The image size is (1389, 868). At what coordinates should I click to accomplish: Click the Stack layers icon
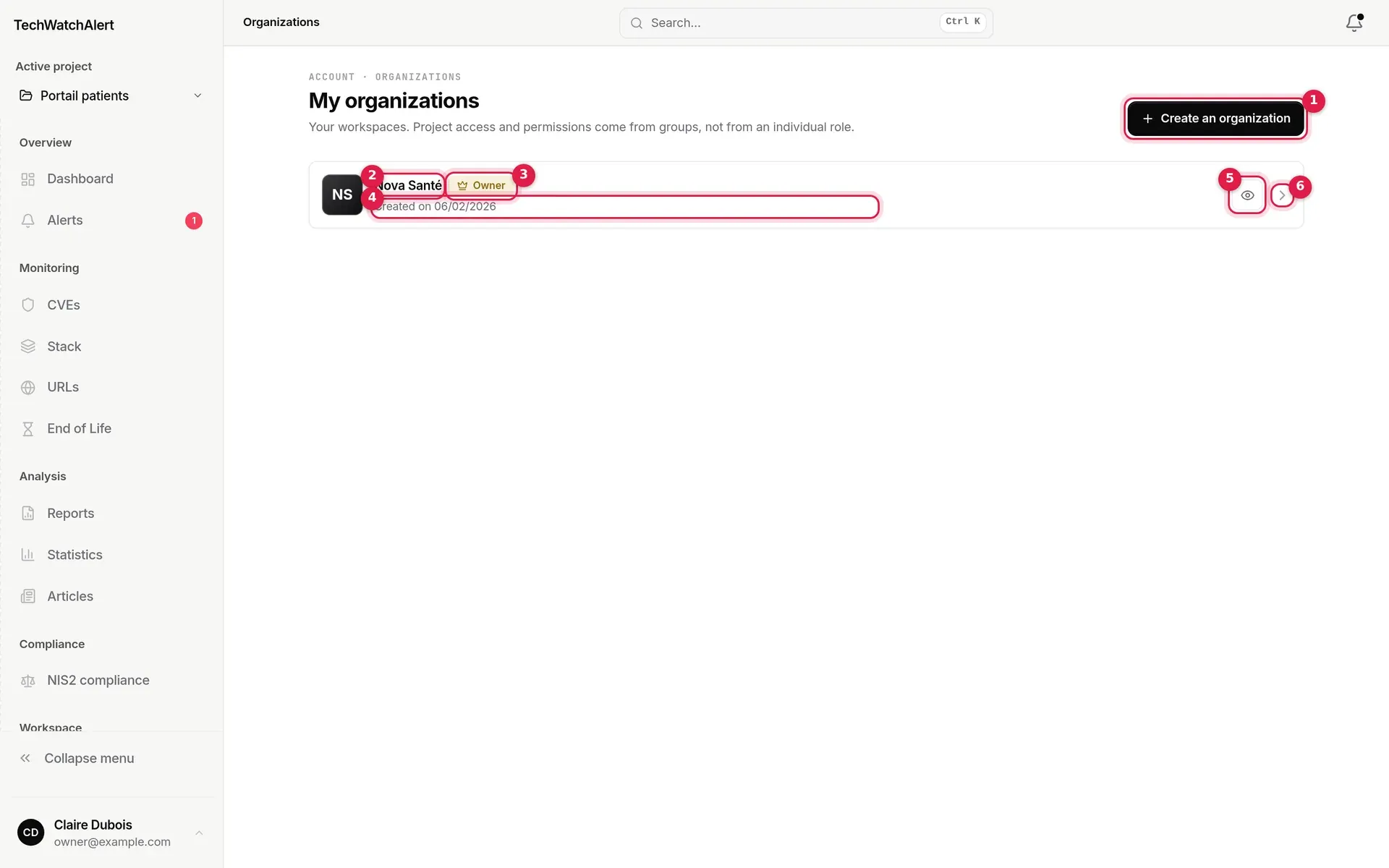click(28, 346)
